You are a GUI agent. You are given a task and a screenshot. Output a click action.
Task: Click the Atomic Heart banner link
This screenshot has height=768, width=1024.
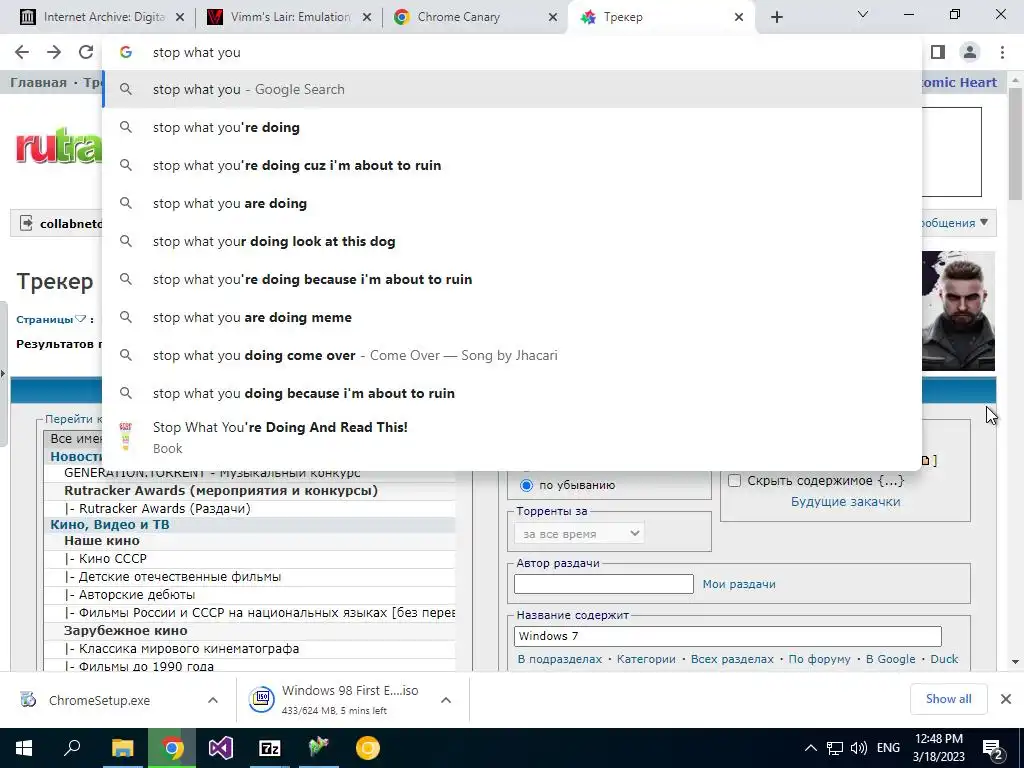click(959, 82)
